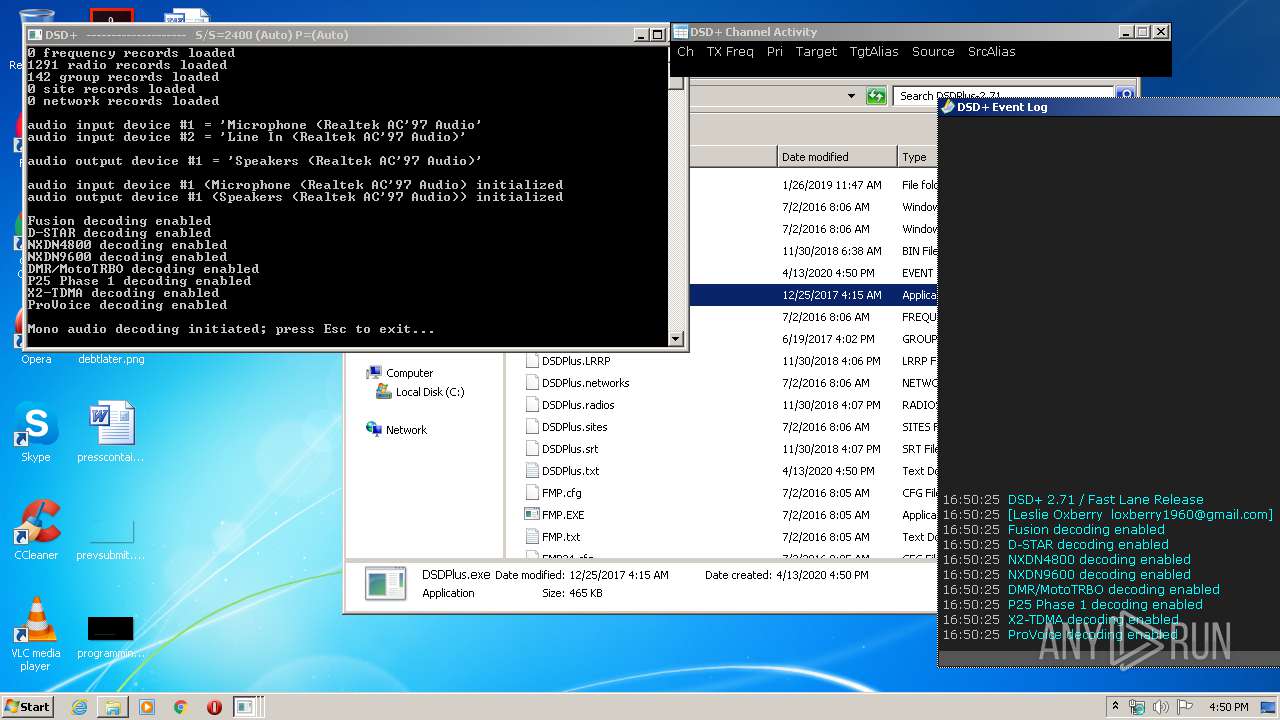Select the DSDPlus.txt file
1280x720 pixels.
click(571, 471)
